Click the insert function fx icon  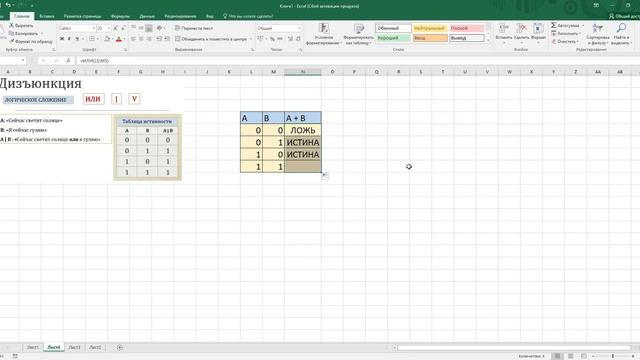pos(68,60)
